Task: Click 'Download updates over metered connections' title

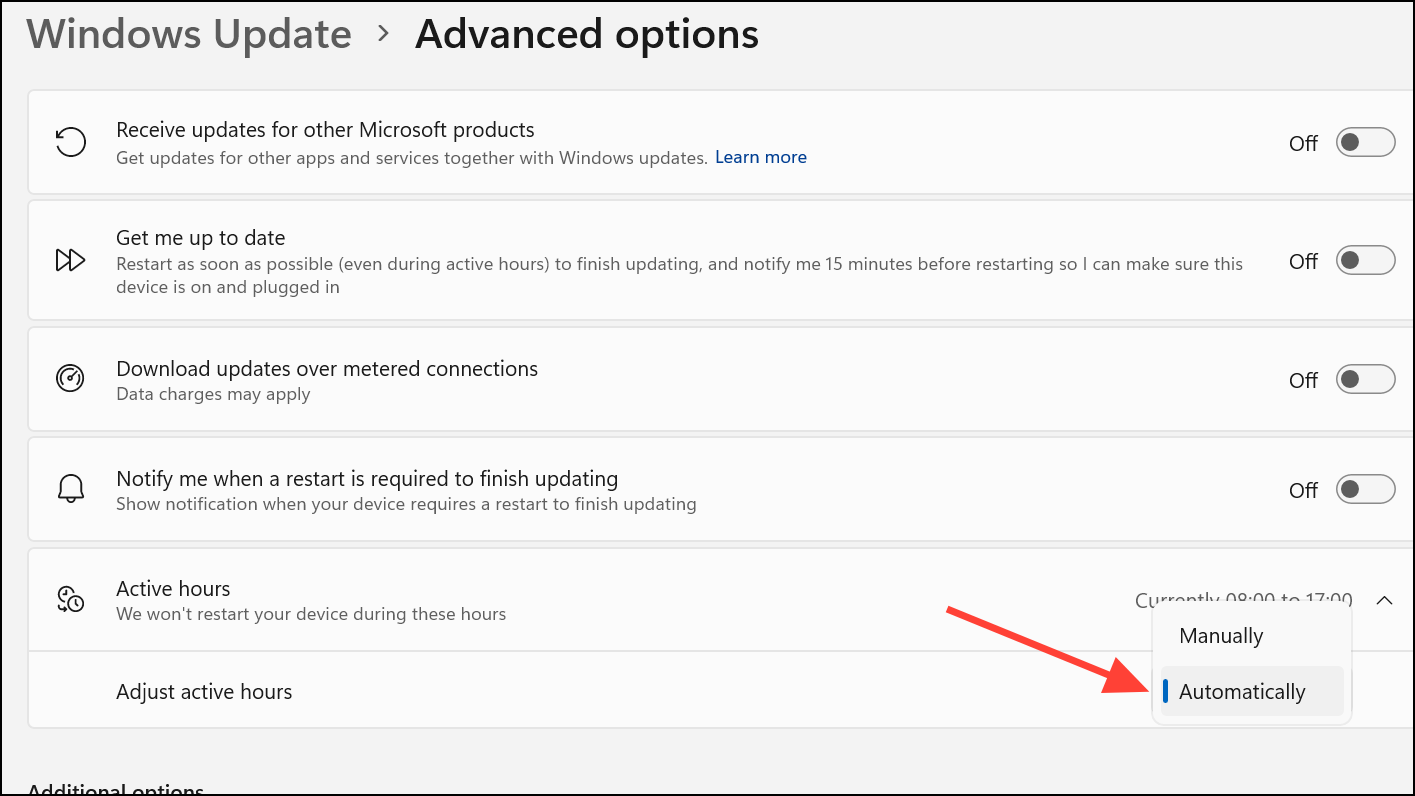Action: point(327,369)
